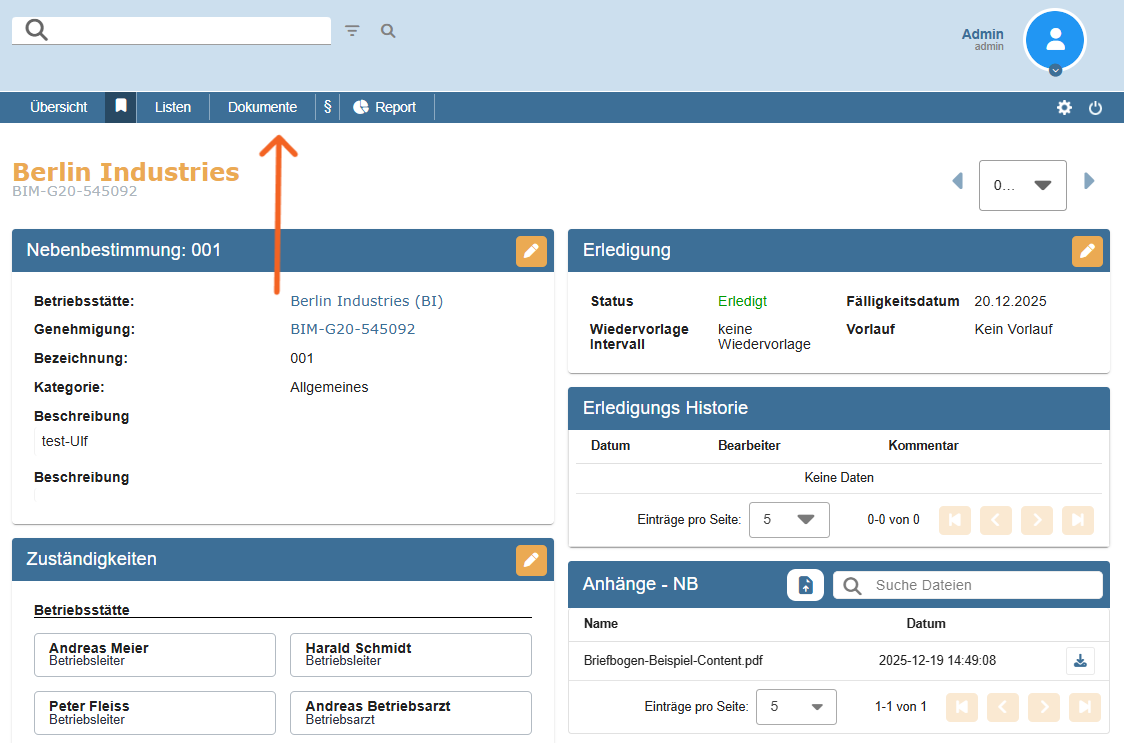The width and height of the screenshot is (1124, 743).
Task: Open the Admin user avatar menu
Action: (1054, 40)
